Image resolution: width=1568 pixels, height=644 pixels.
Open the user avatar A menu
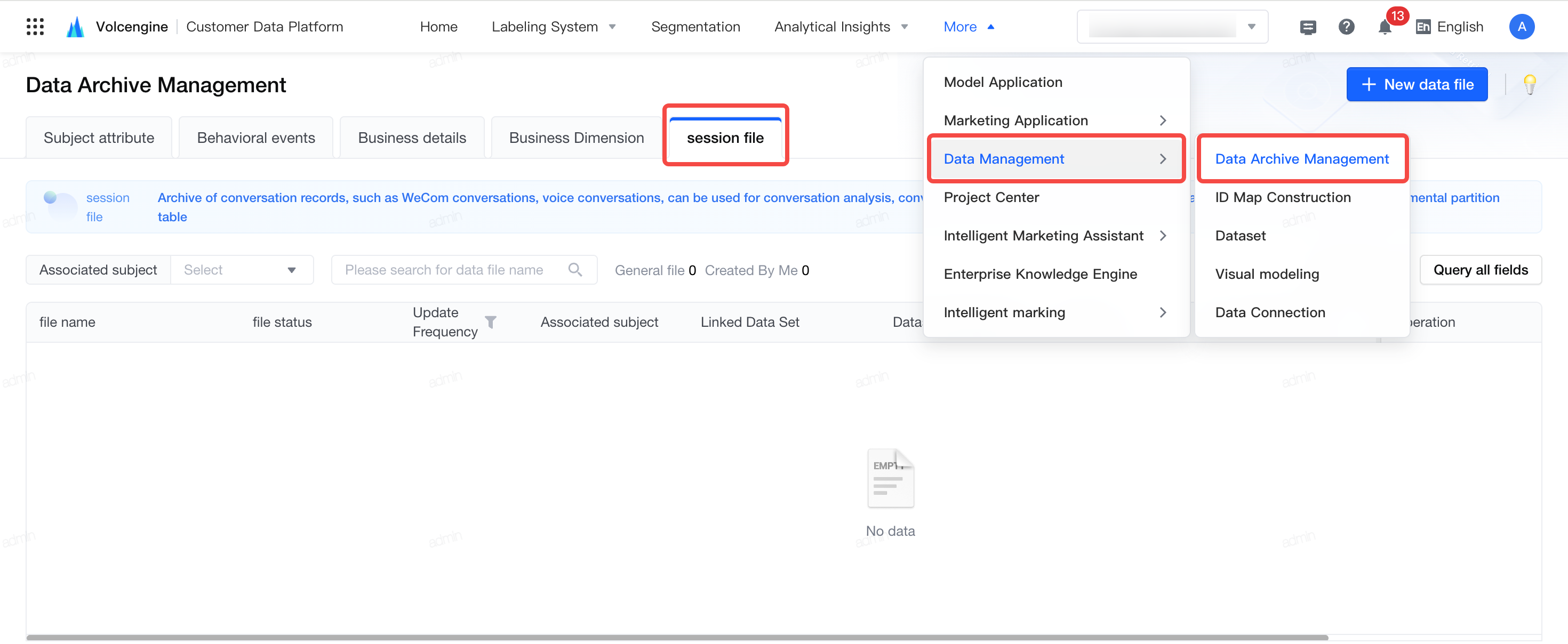(x=1521, y=27)
